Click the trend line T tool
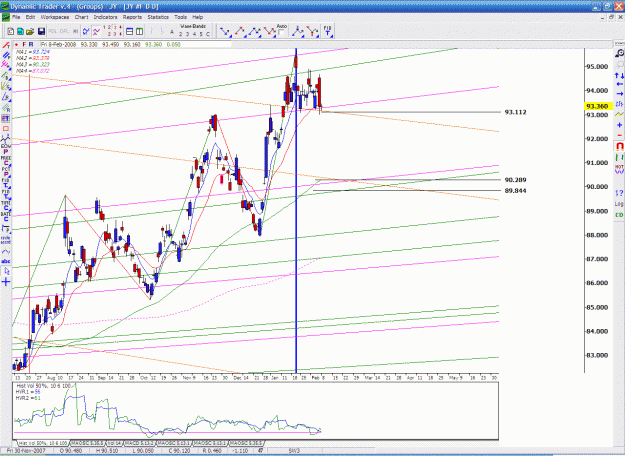This screenshot has height=456, width=625. [x=6, y=45]
